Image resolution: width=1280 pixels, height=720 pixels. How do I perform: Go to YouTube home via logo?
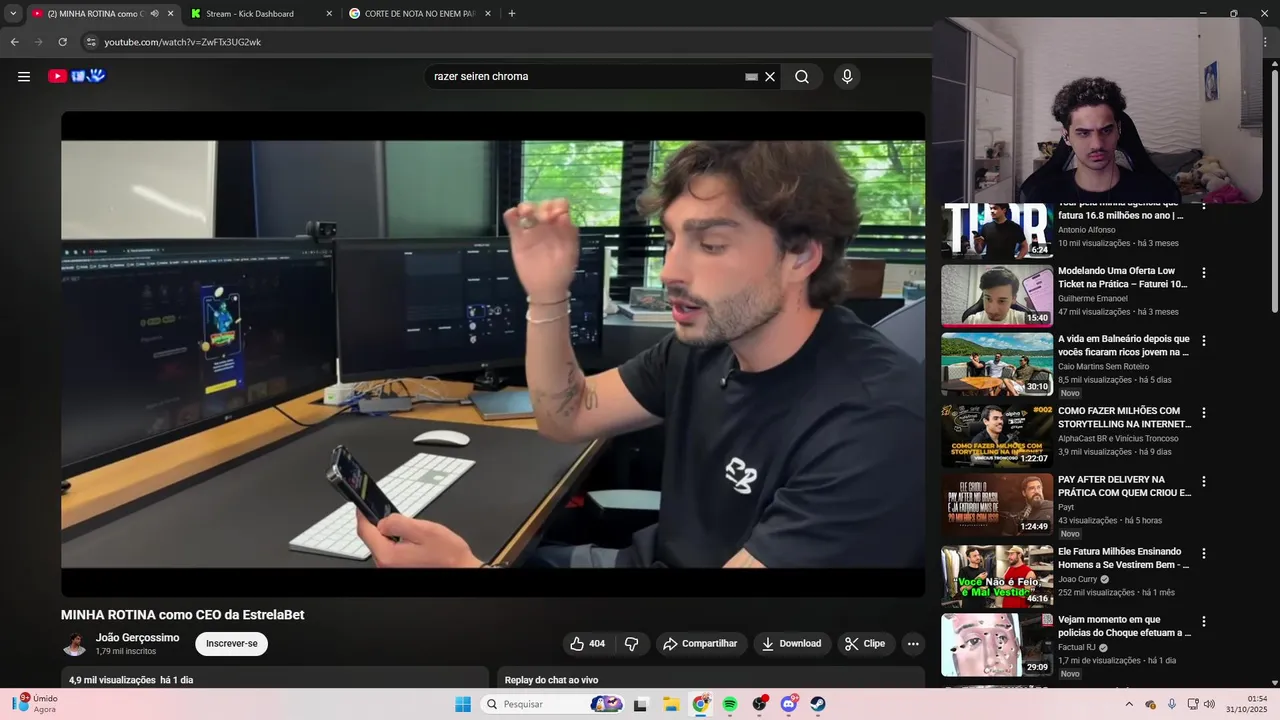[77, 76]
